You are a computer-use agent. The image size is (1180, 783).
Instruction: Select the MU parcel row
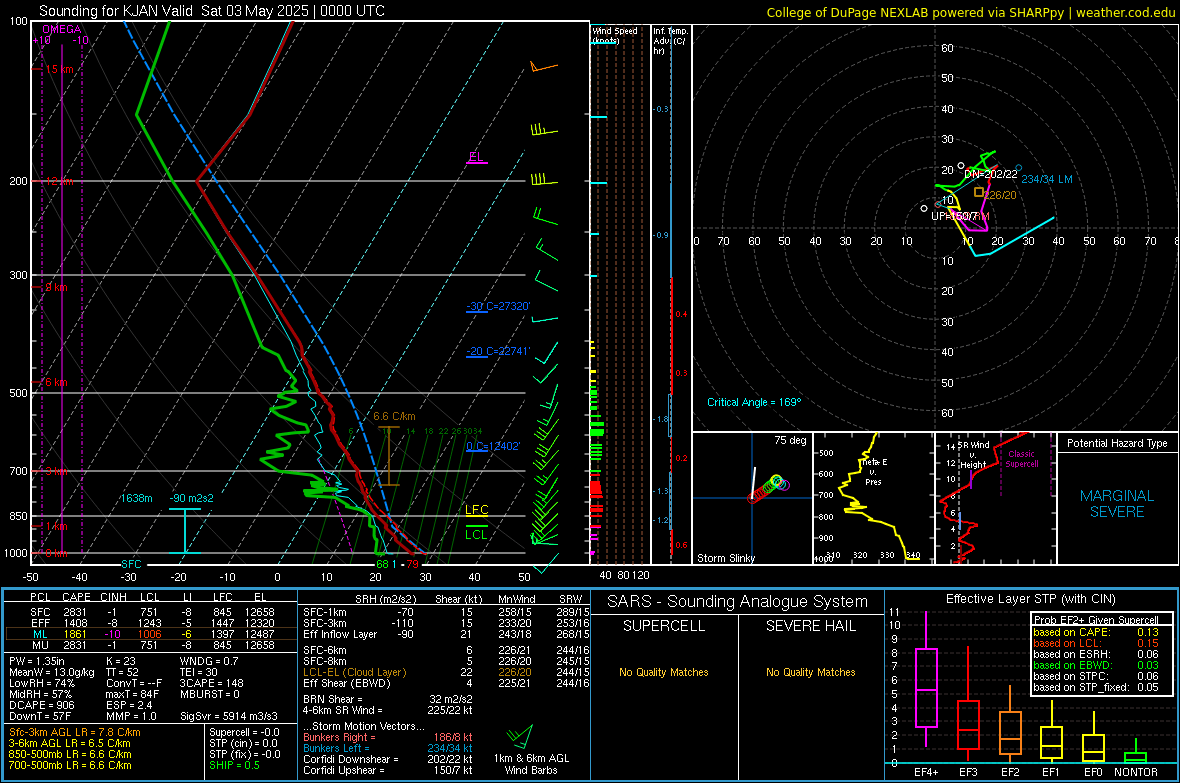click(151, 645)
